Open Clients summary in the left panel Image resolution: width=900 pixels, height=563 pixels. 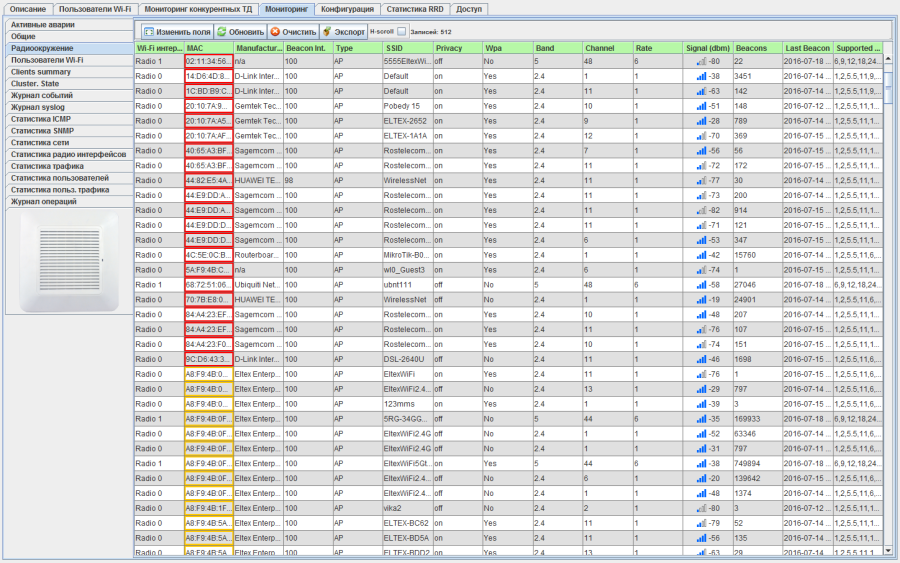pyautogui.click(x=41, y=72)
